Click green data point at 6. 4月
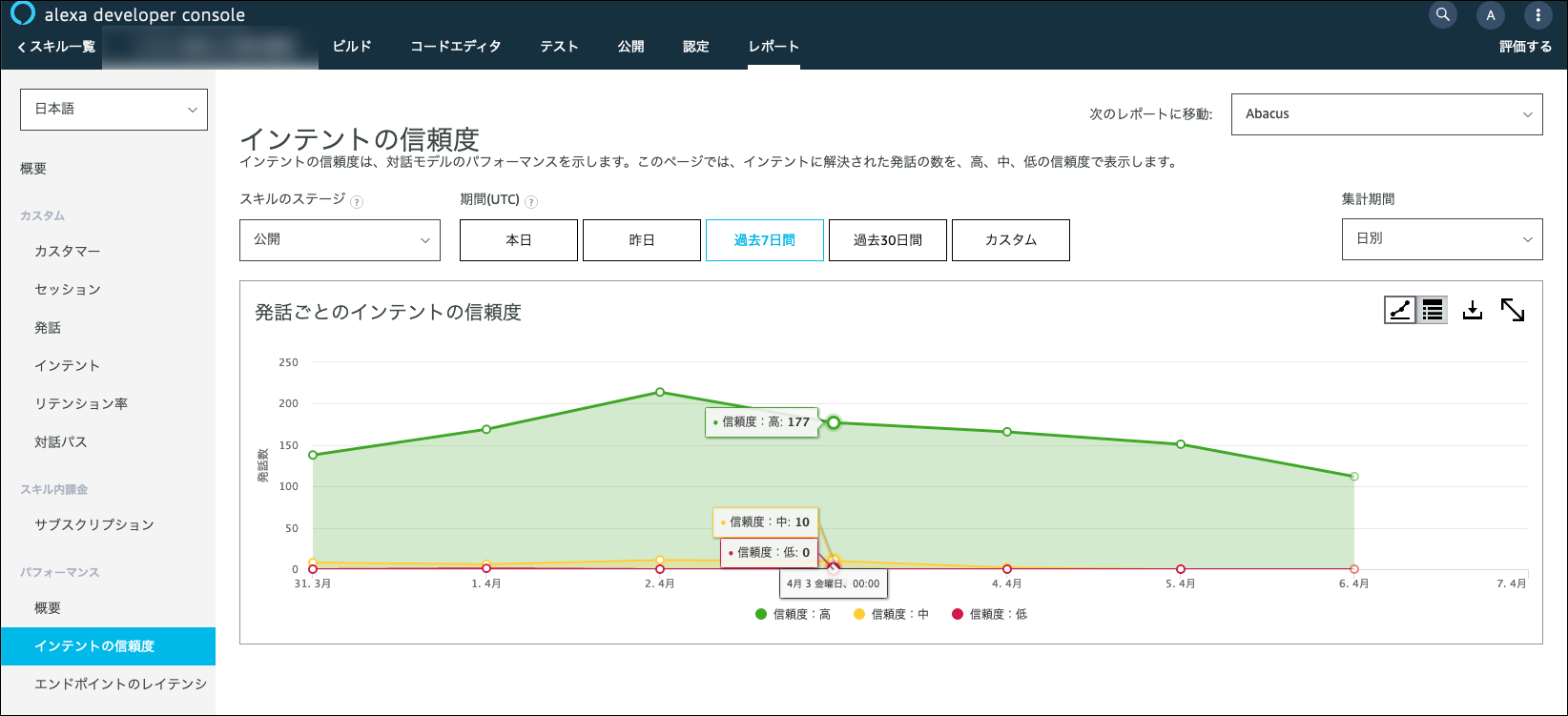 1354,477
